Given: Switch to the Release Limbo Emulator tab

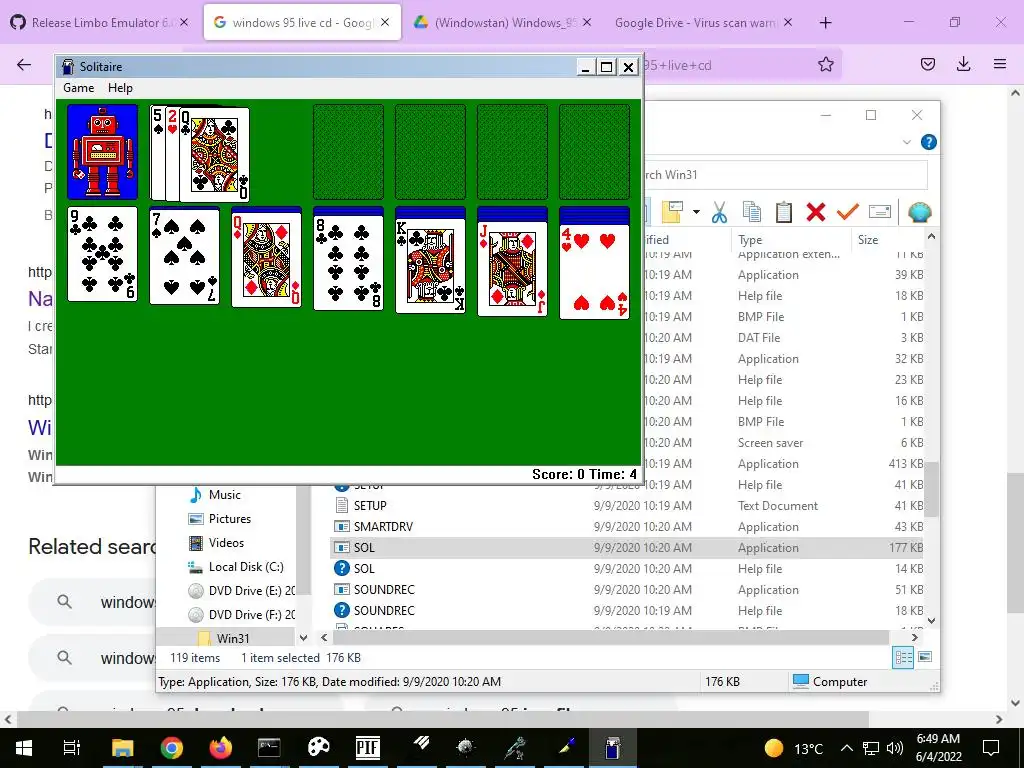Looking at the screenshot, I should tap(99, 22).
